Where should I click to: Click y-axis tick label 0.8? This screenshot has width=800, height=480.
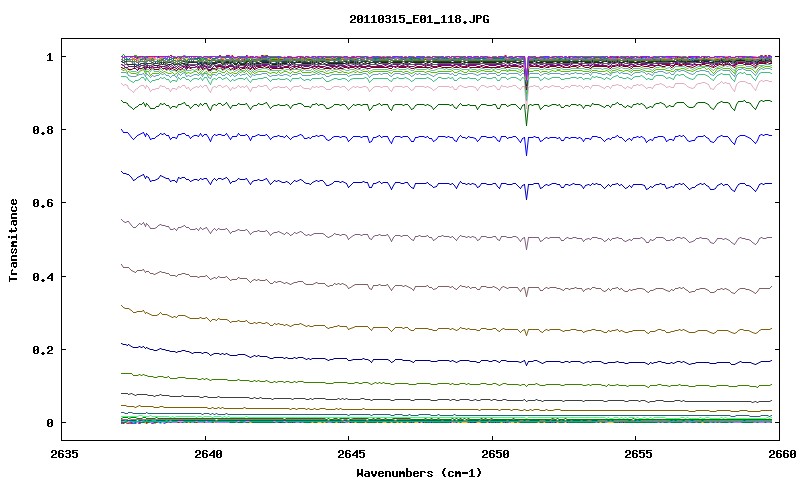click(x=42, y=130)
